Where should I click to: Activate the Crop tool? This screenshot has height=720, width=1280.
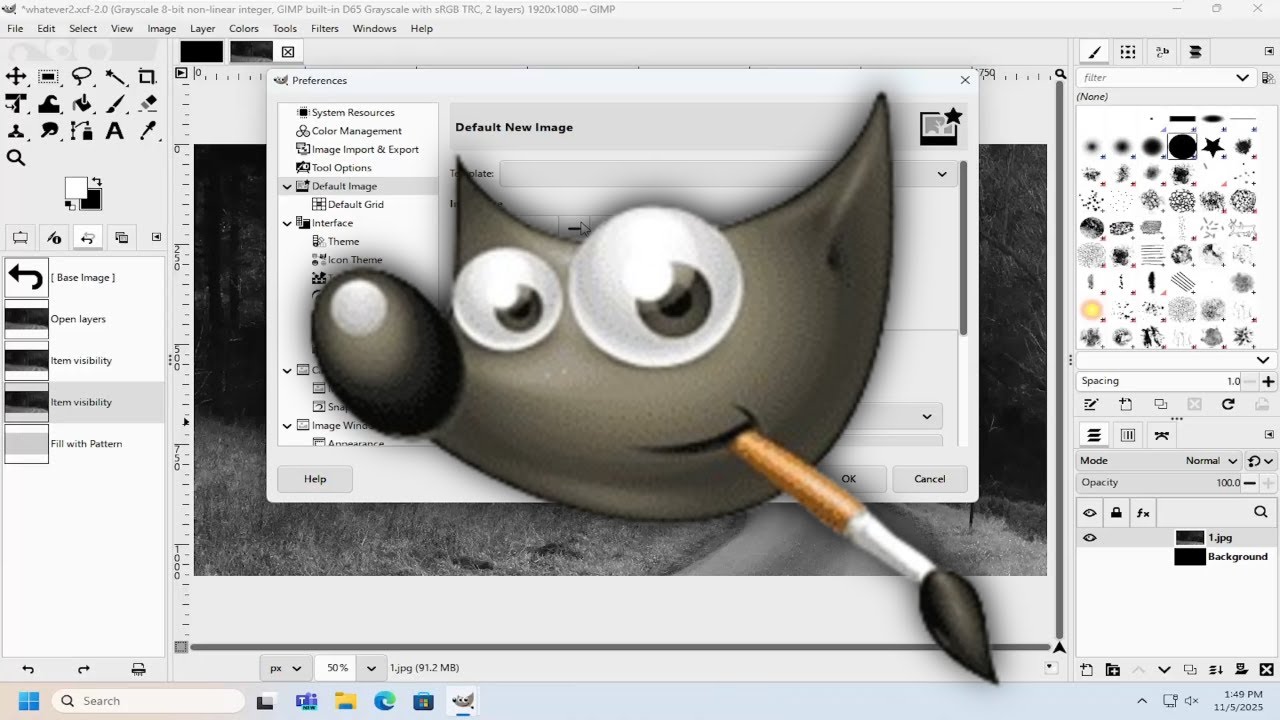(147, 77)
